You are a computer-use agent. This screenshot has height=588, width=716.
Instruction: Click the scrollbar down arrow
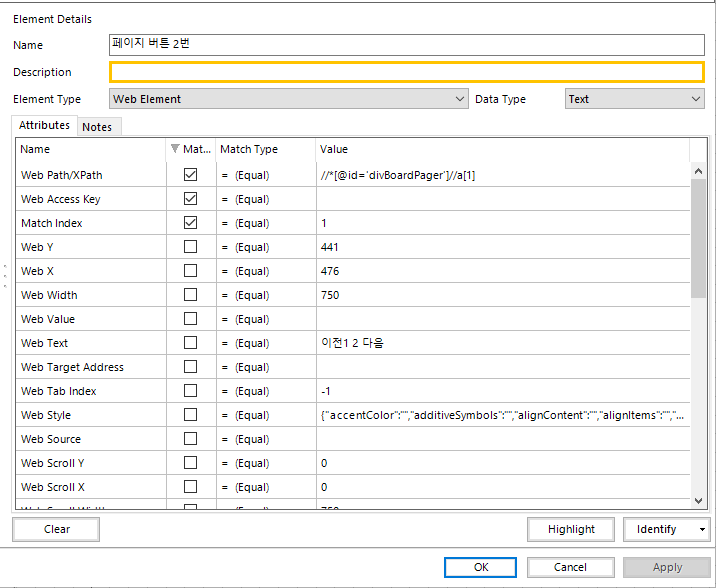pos(698,500)
